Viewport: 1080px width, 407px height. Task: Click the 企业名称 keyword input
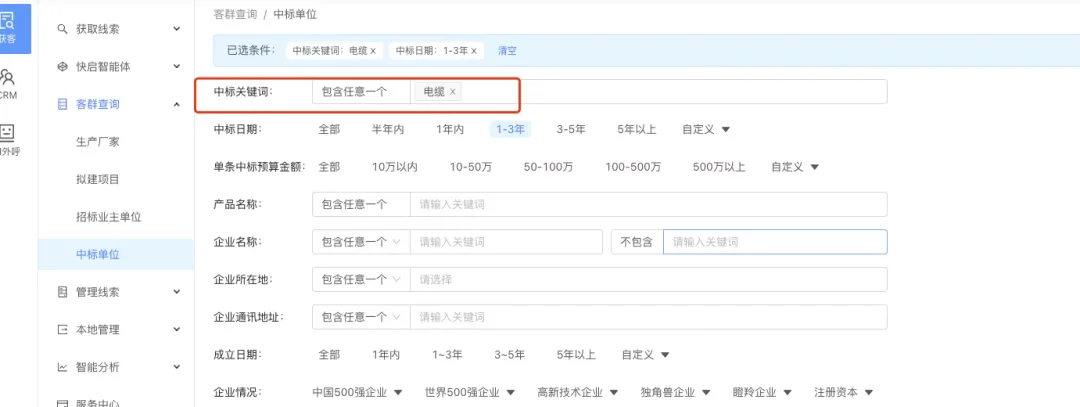(x=506, y=242)
